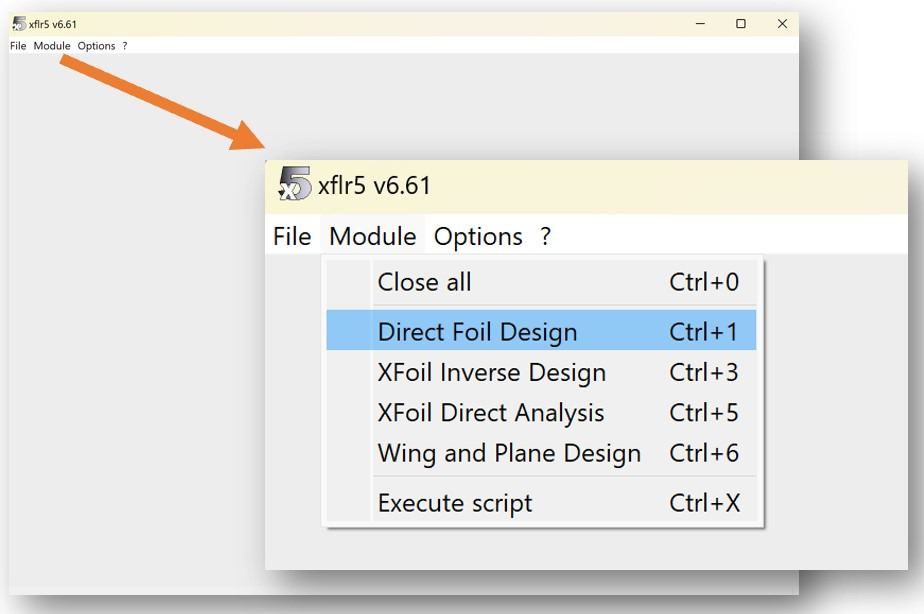Open the File menu in the enlarged menu bar
This screenshot has height=614, width=924.
click(x=292, y=237)
